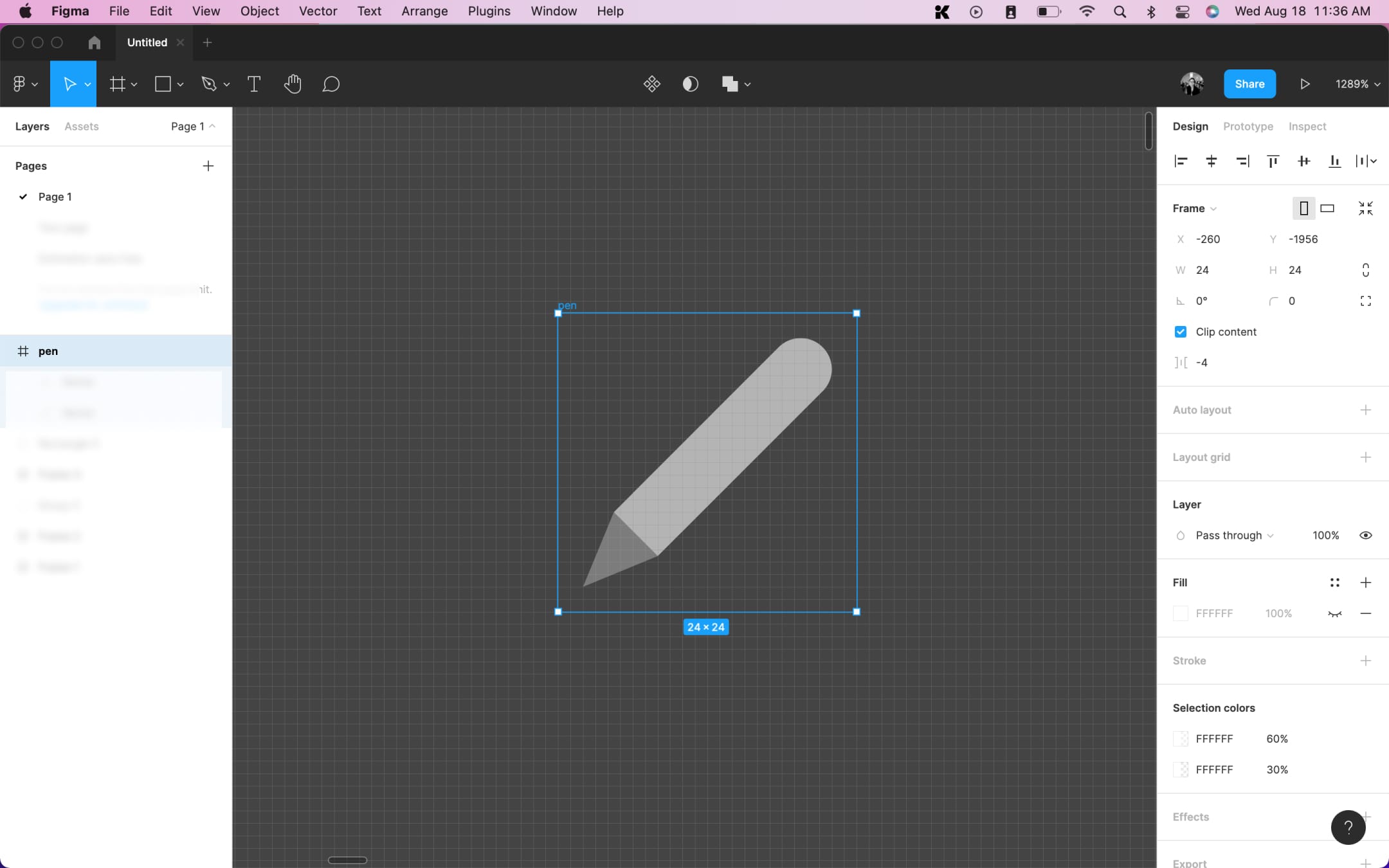Viewport: 1389px width, 868px height.
Task: Click Independent corners icon
Action: point(1366,301)
